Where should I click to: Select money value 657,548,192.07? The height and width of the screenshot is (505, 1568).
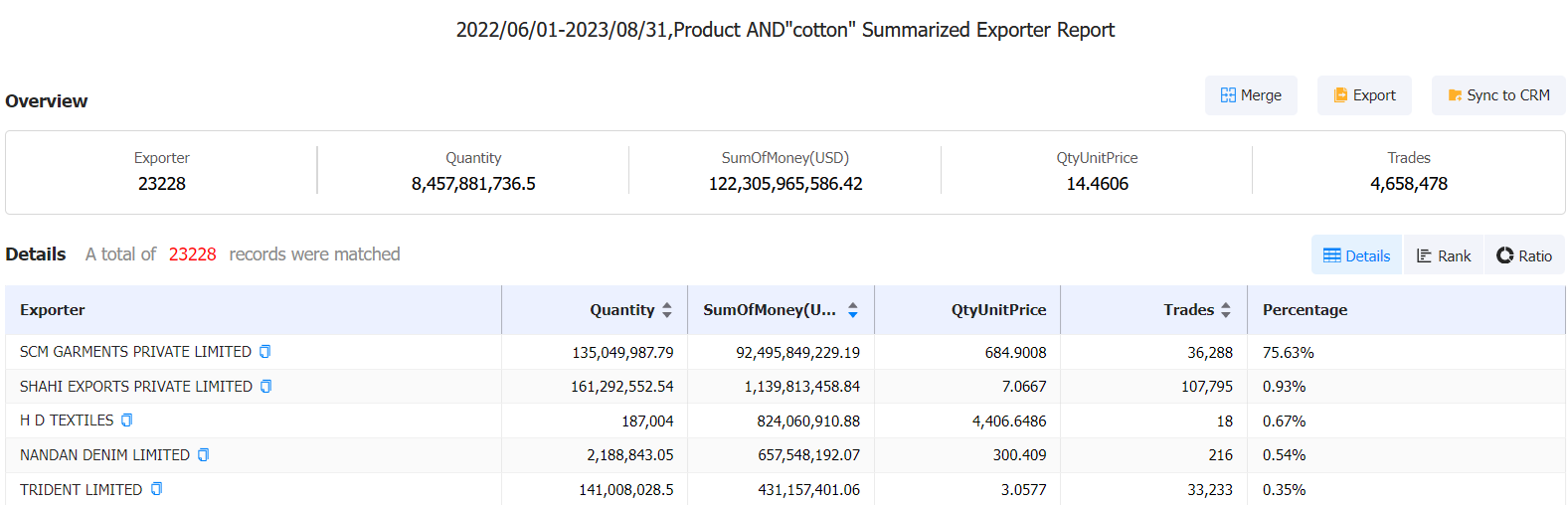point(808,455)
